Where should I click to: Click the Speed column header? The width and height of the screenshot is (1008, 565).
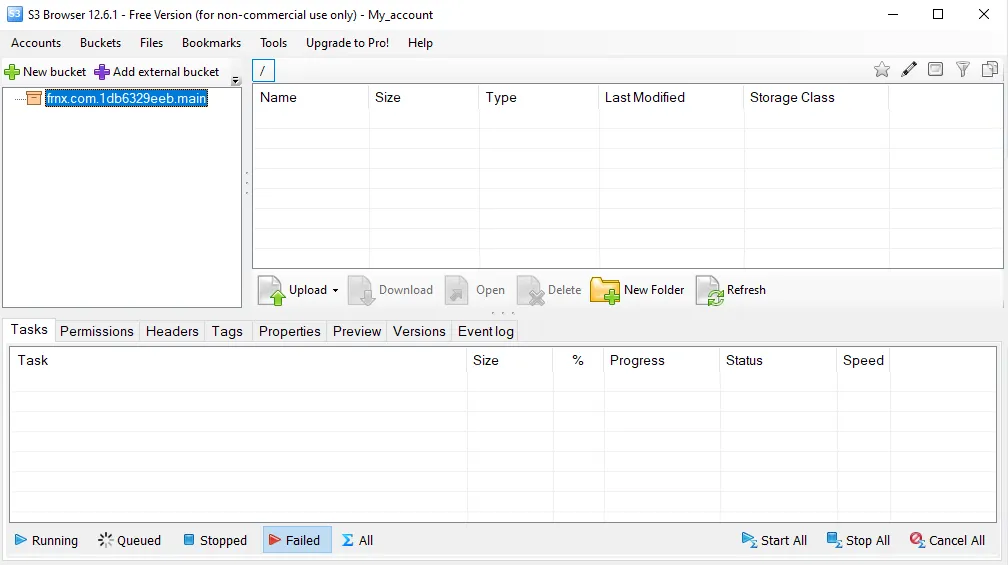click(863, 361)
